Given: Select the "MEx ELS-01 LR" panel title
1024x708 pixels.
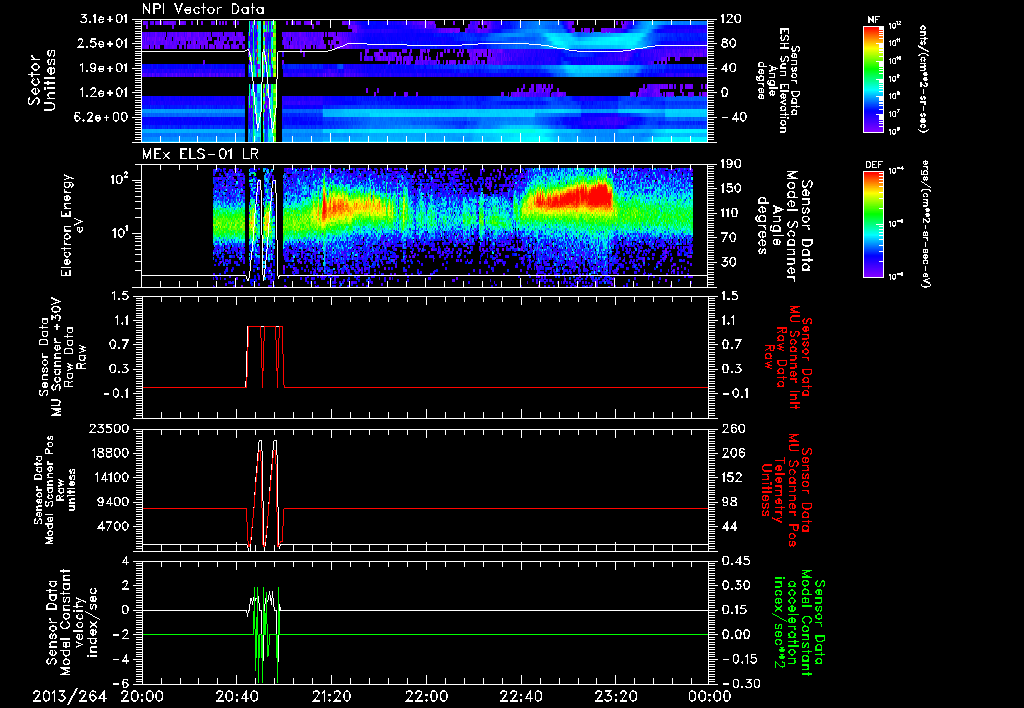Looking at the screenshot, I should pos(200,154).
